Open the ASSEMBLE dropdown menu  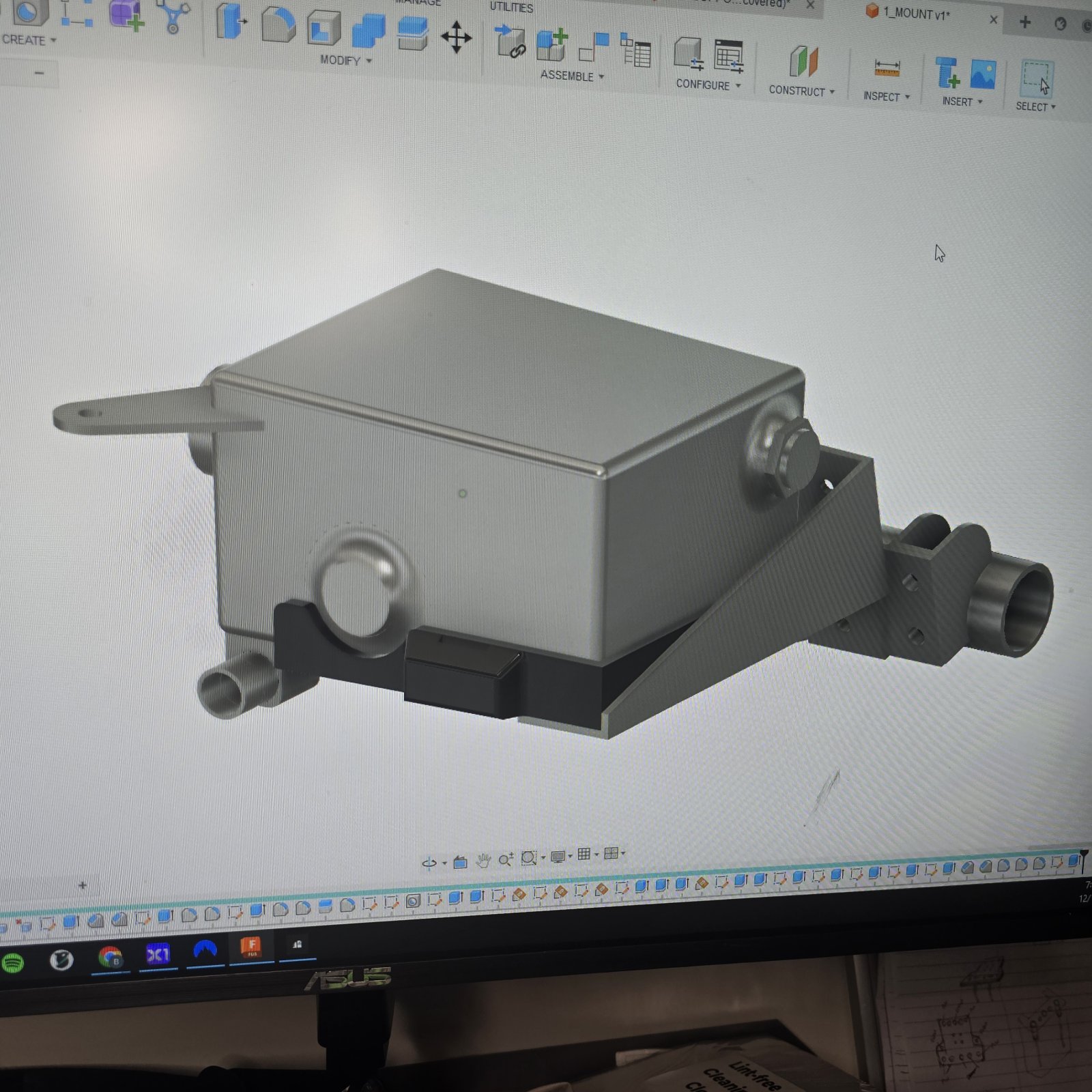[572, 75]
